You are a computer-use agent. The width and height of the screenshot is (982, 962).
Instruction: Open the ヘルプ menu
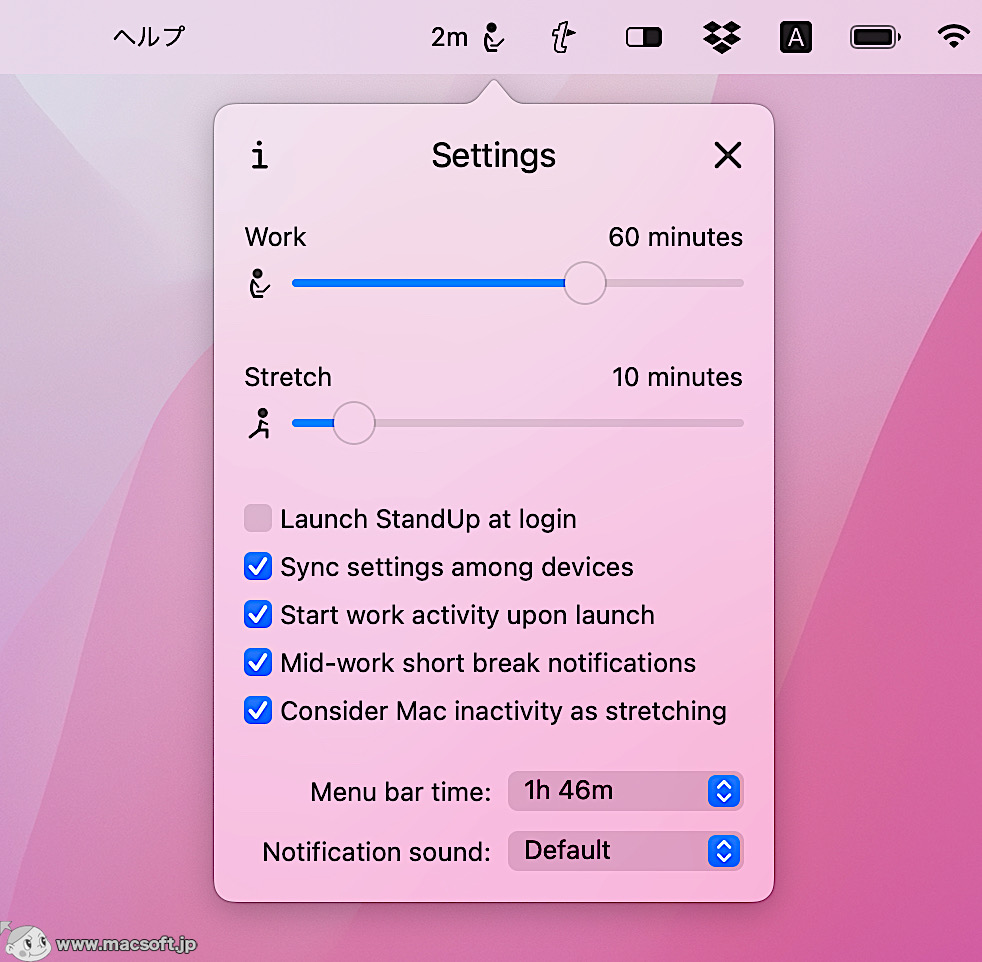(149, 37)
